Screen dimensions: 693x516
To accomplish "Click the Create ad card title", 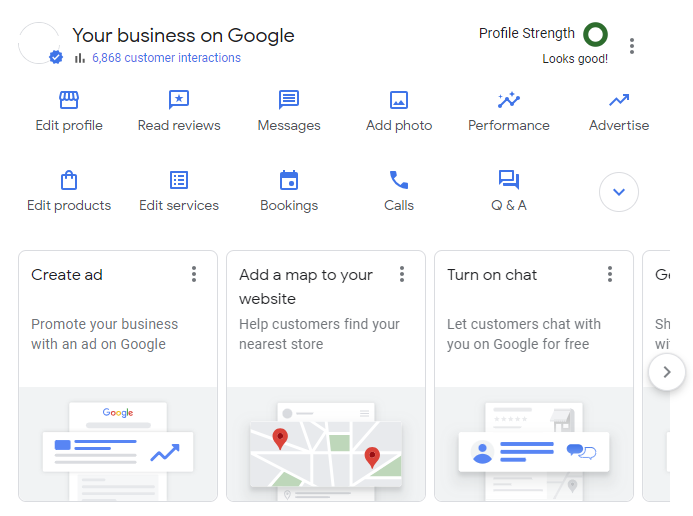I will tap(67, 275).
